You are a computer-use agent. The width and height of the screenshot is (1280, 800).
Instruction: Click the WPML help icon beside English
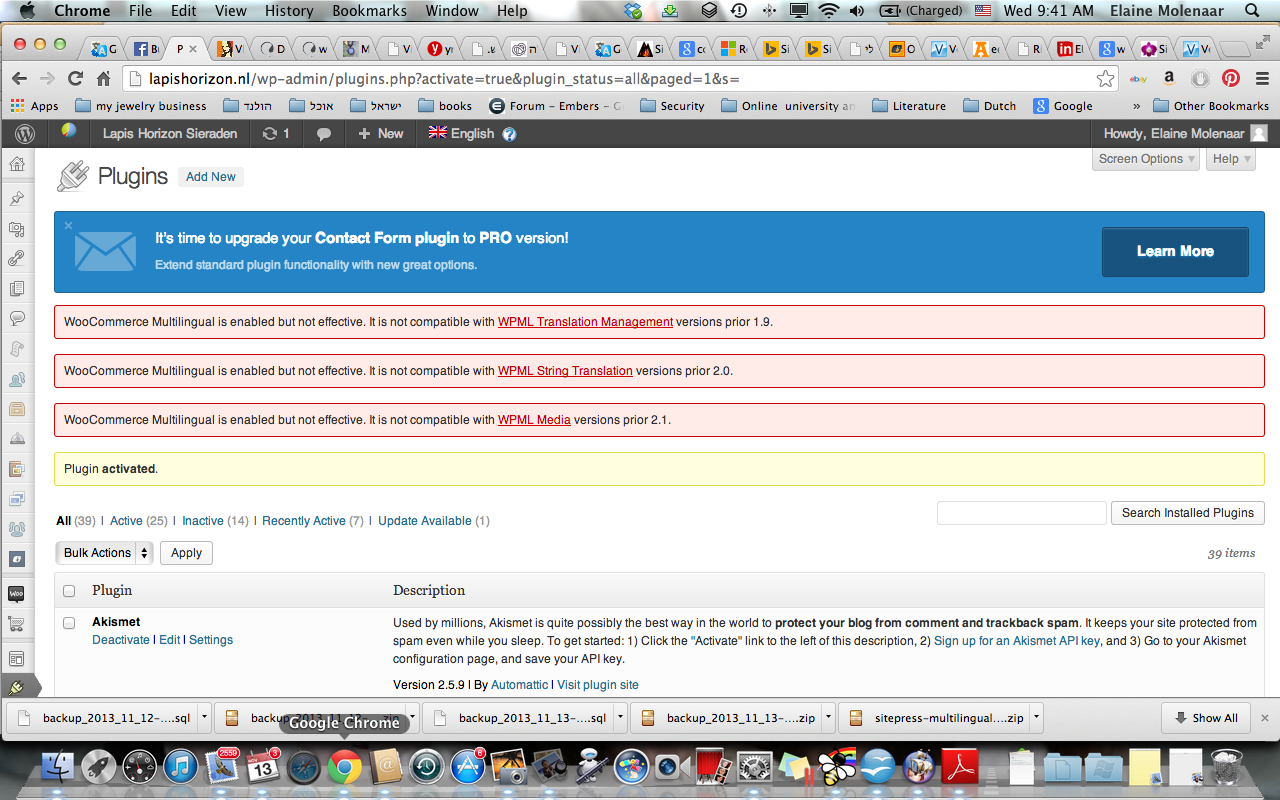[509, 134]
